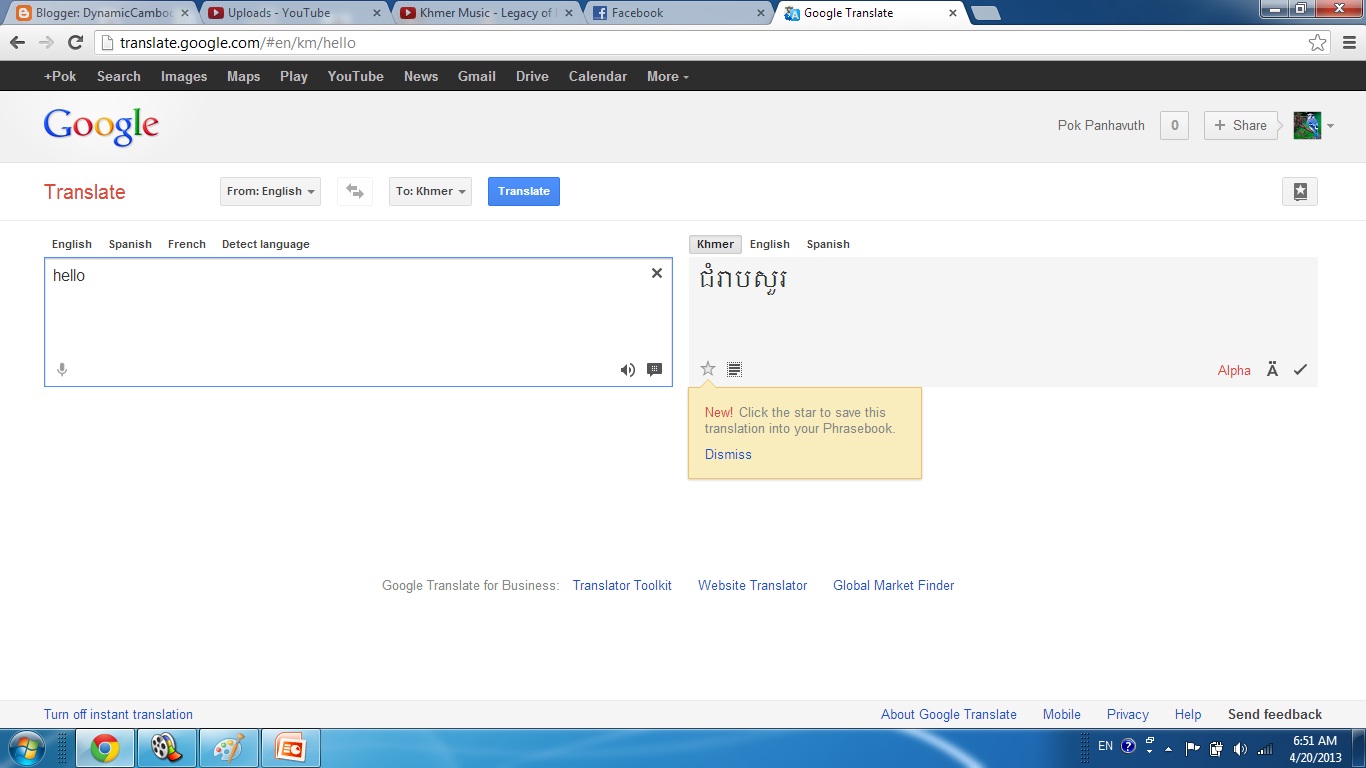The width and height of the screenshot is (1366, 768).
Task: Go to the Google logo homepage
Action: (101, 126)
